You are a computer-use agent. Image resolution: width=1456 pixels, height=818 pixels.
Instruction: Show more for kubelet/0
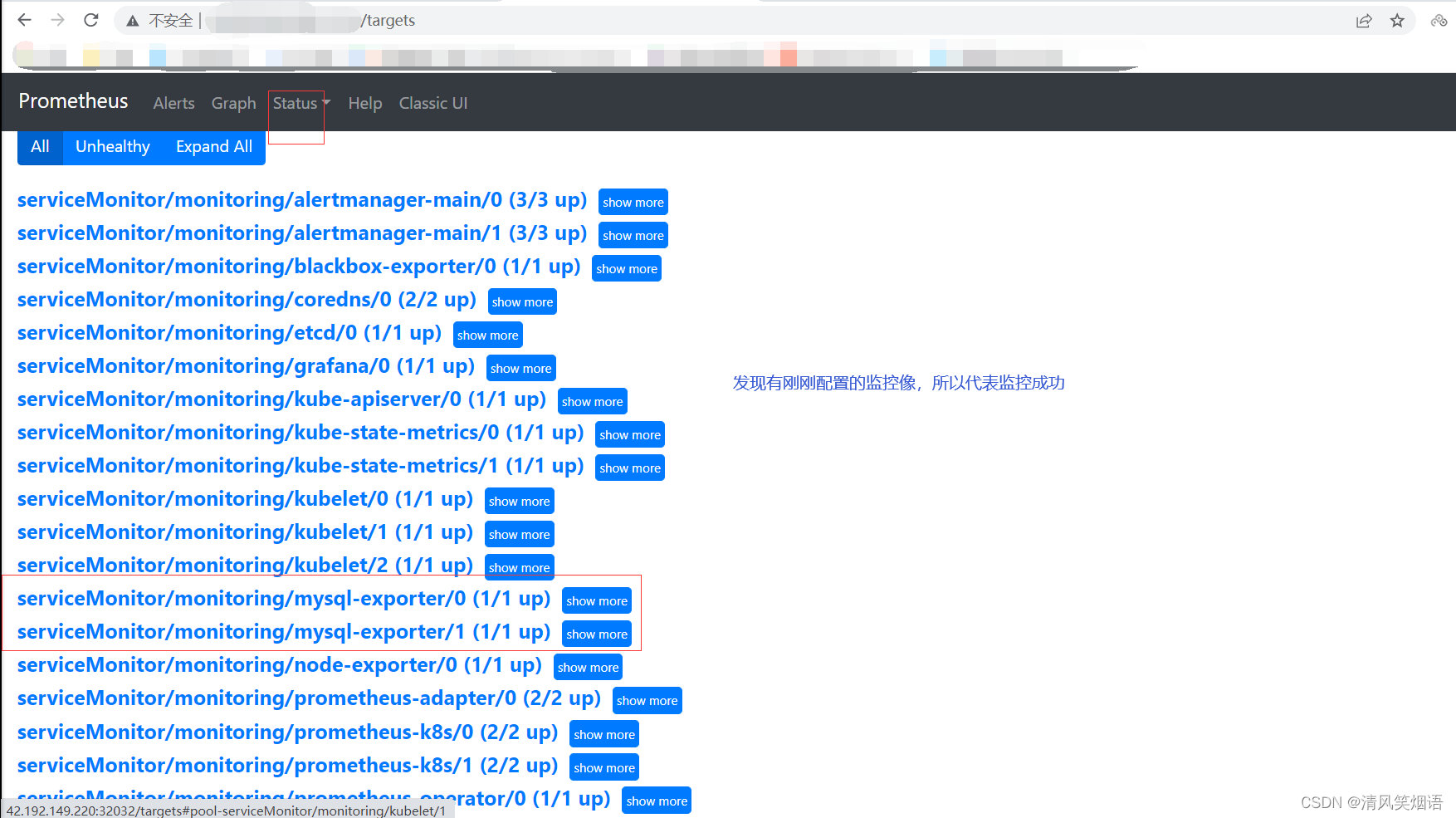click(x=520, y=501)
